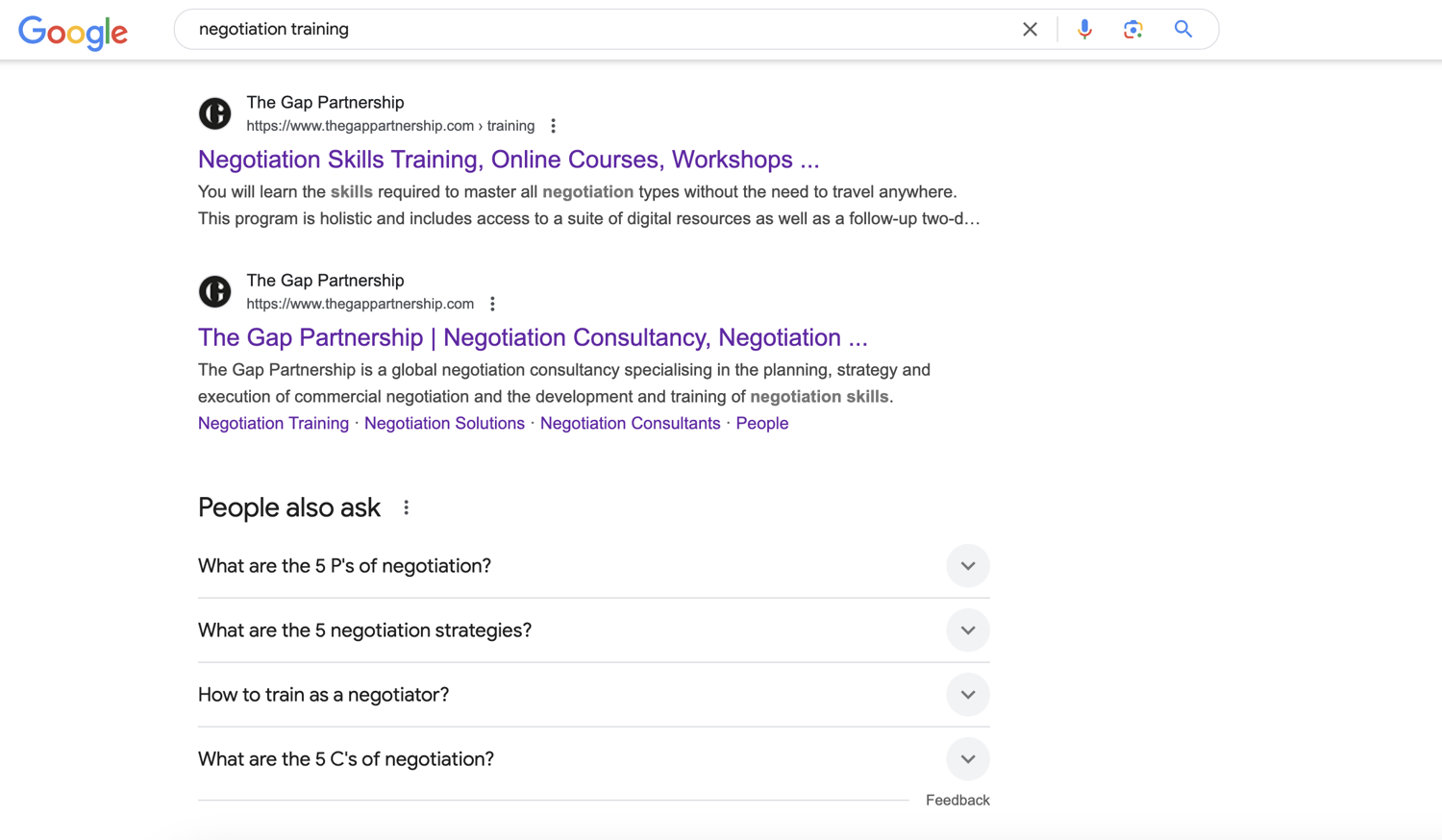Click the snippet starting 'You will learn the skills'
Viewport: 1442px width, 840px height.
point(589,205)
